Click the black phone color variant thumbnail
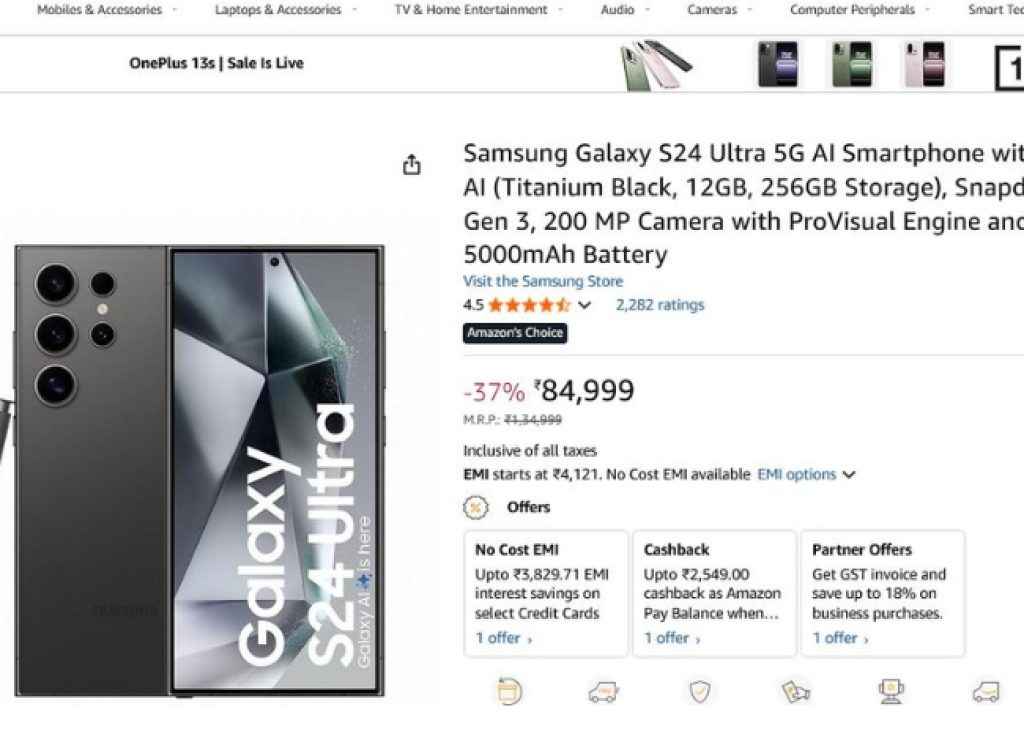The image size is (1024, 756). point(778,63)
